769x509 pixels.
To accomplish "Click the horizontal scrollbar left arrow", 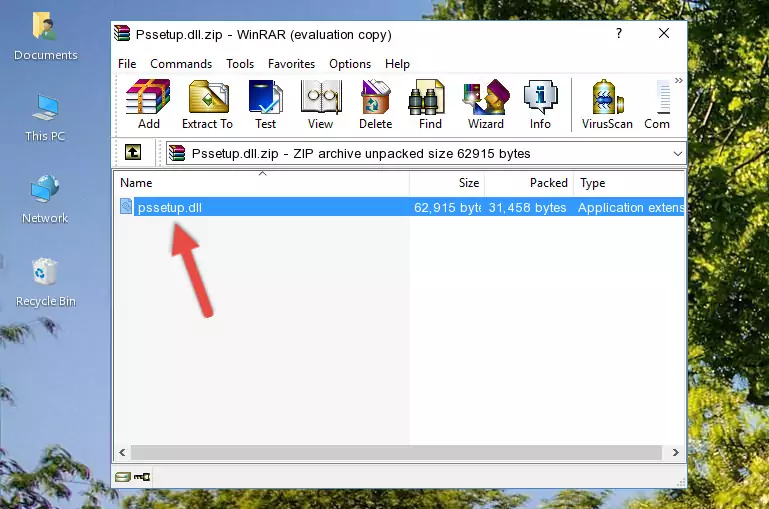I will [x=123, y=452].
